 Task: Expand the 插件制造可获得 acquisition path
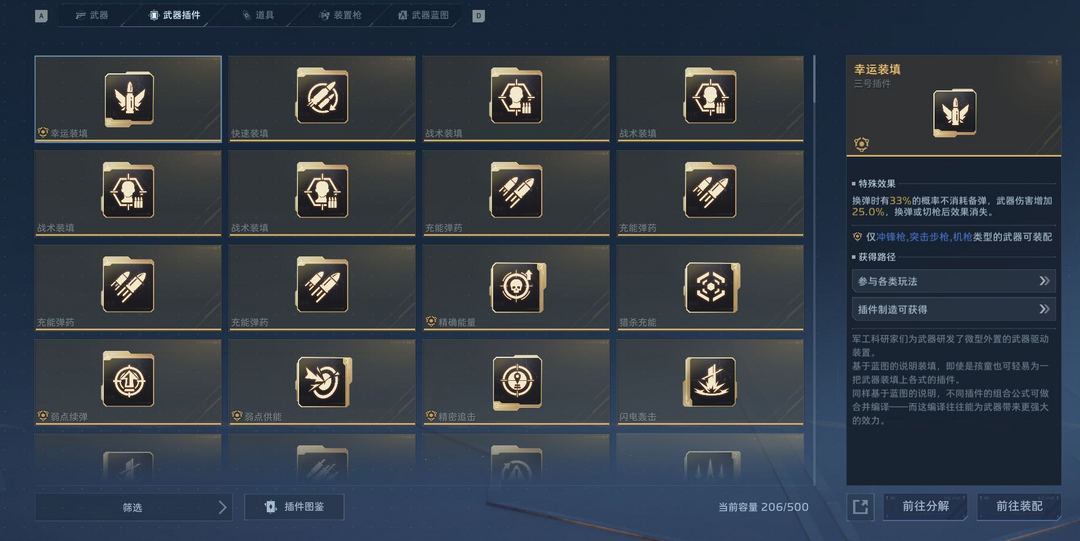pos(953,309)
